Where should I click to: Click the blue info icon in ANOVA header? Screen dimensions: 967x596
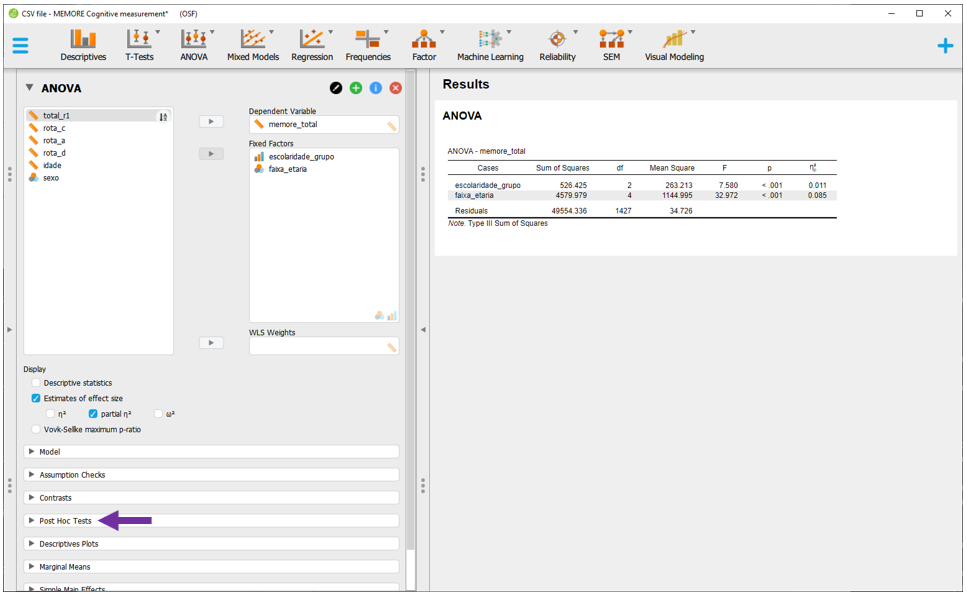point(376,88)
